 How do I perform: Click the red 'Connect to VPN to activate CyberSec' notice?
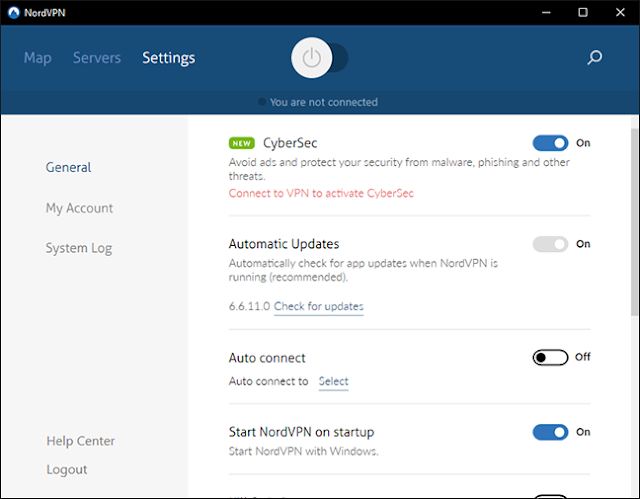(x=321, y=193)
